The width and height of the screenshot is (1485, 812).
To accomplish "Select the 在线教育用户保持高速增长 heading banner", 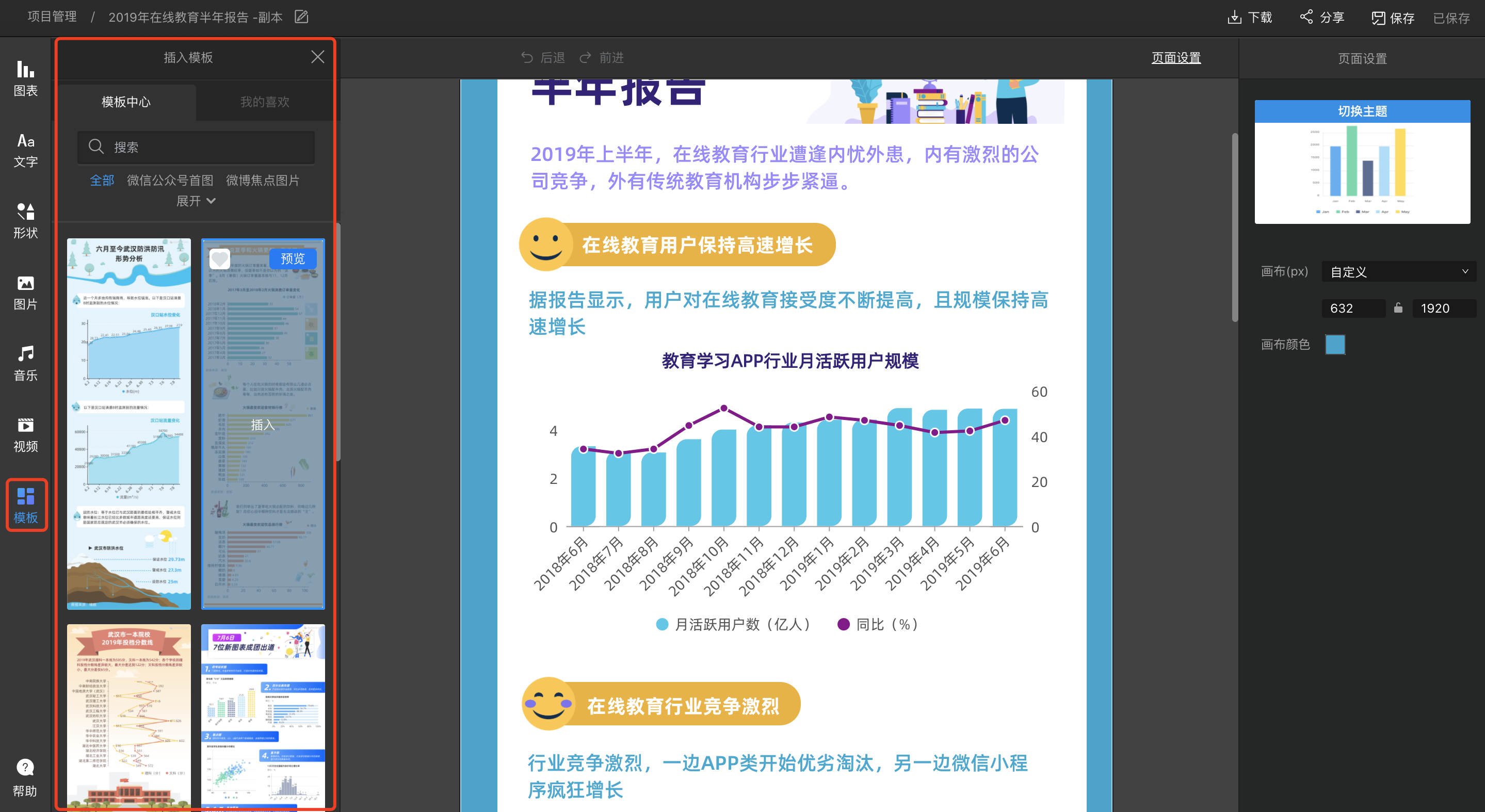I will click(677, 245).
